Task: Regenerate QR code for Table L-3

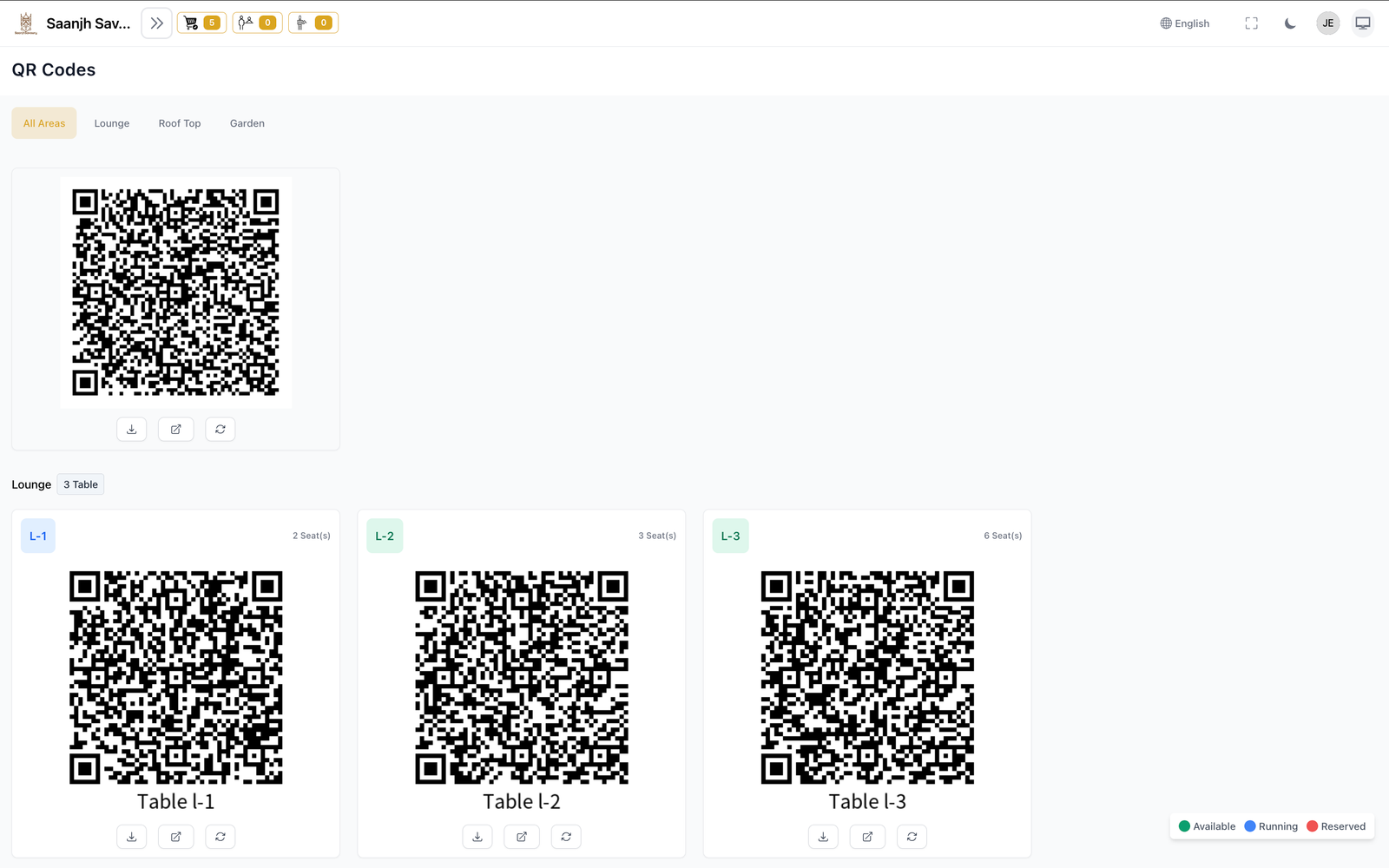Action: pos(912,837)
